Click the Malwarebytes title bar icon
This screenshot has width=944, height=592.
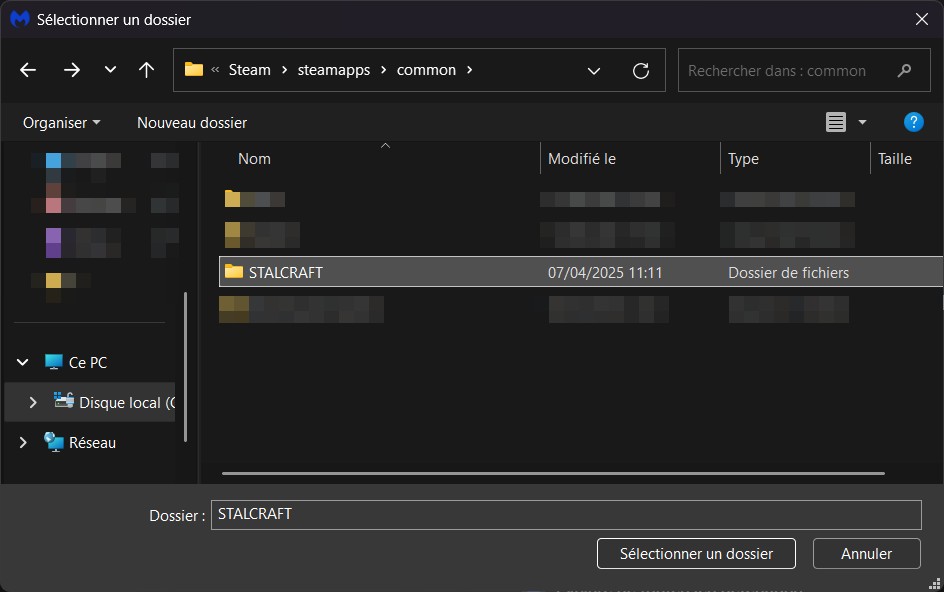19,19
